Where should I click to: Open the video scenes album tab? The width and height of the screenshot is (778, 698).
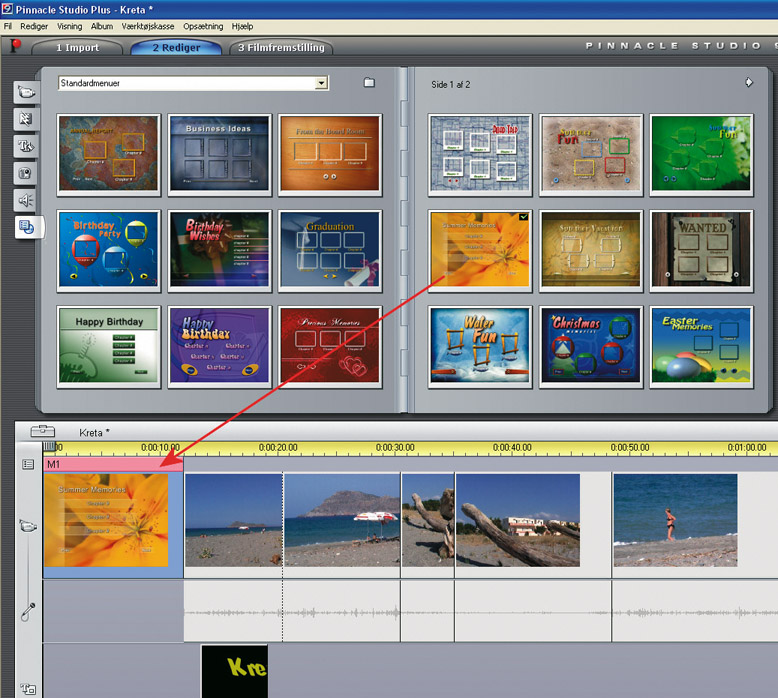26,92
